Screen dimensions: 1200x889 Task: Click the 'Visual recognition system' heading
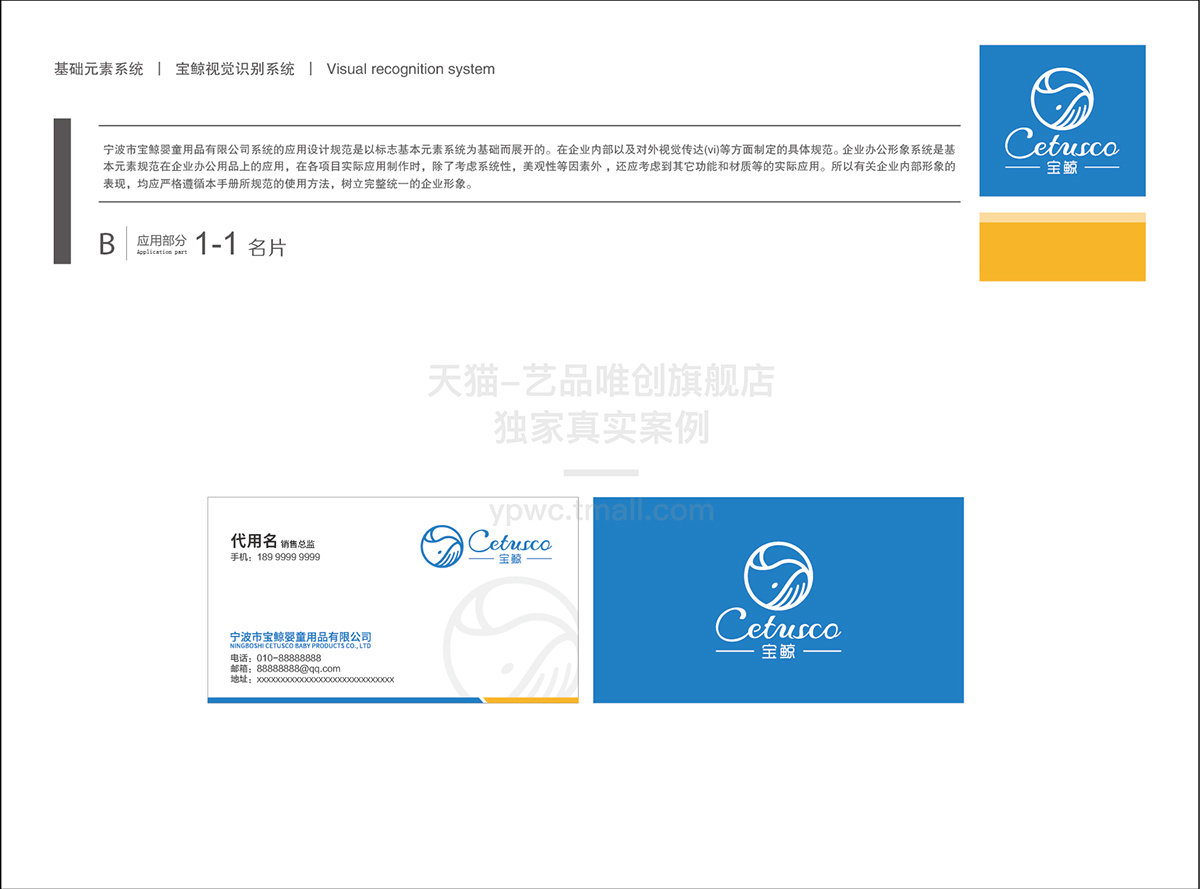coord(411,69)
